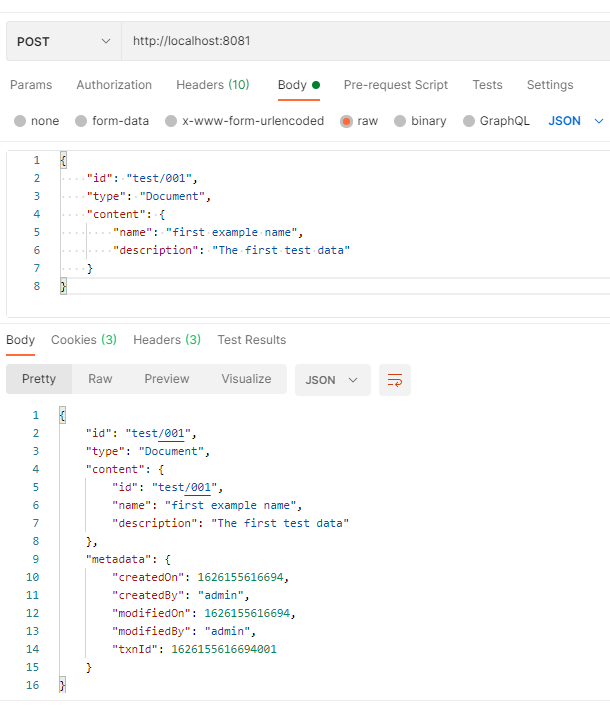Image resolution: width=610 pixels, height=706 pixels.
Task: Click response line number 9 in the gutter
Action: point(36,559)
